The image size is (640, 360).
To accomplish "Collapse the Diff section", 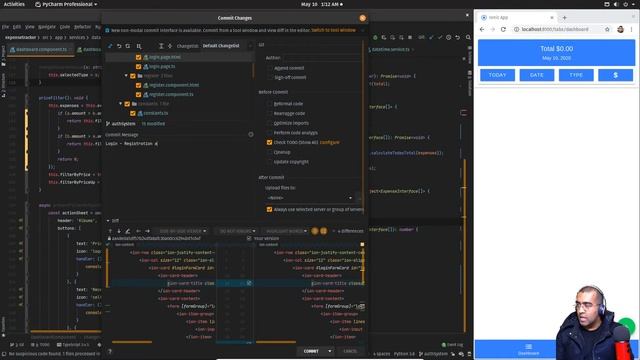I will coord(108,221).
